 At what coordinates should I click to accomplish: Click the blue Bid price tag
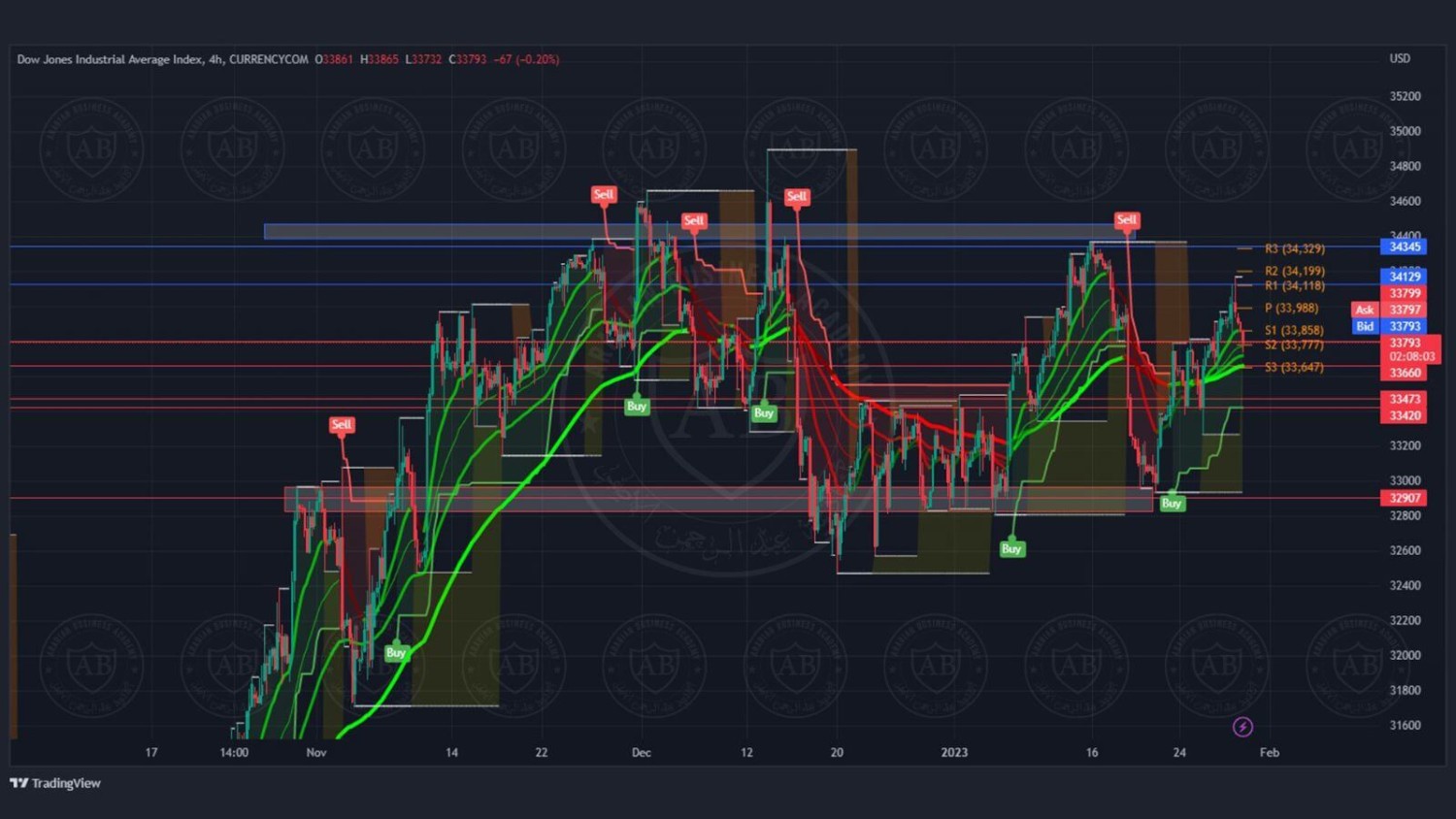(1365, 326)
